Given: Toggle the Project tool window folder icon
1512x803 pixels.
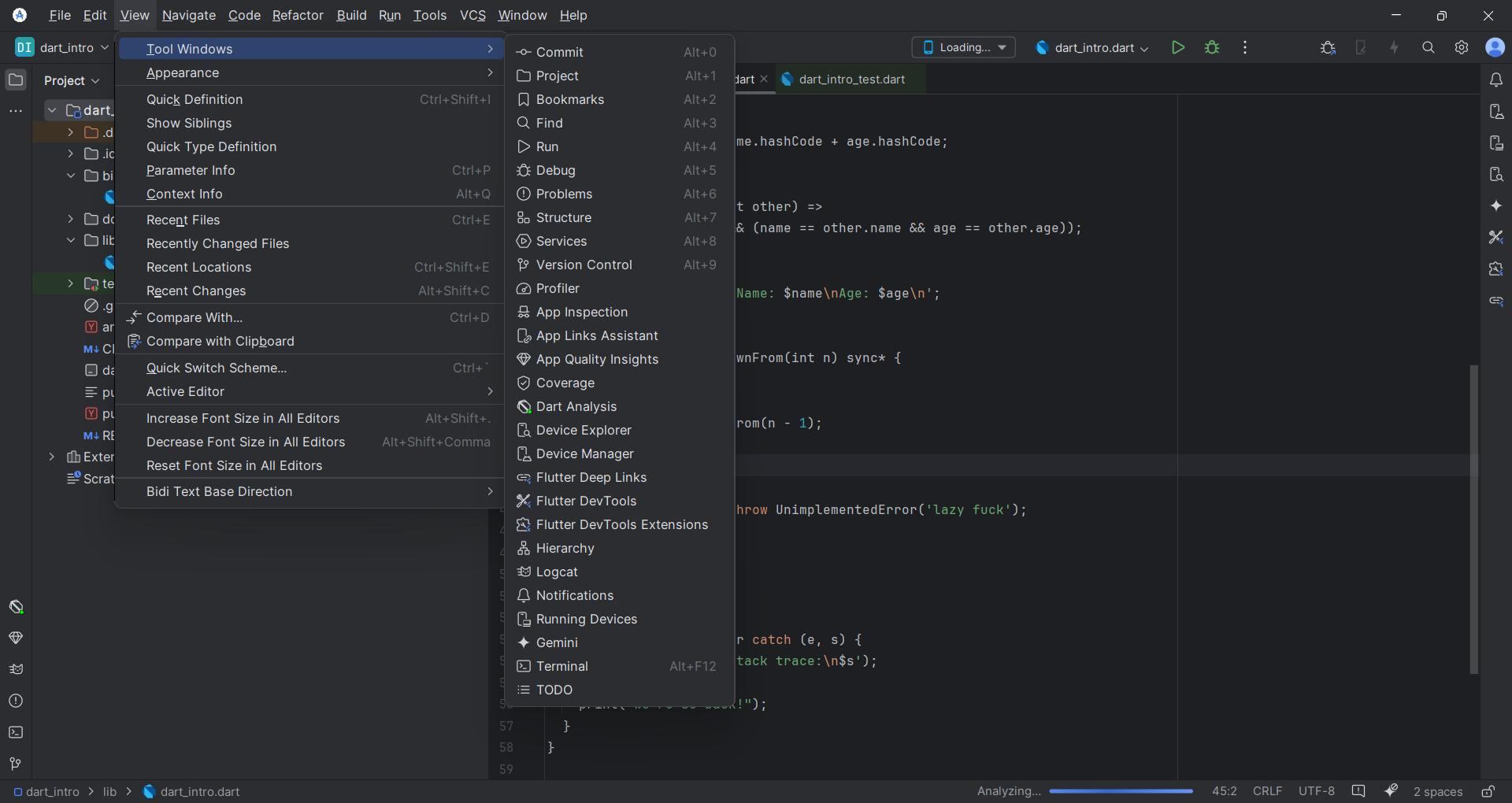Looking at the screenshot, I should point(16,80).
